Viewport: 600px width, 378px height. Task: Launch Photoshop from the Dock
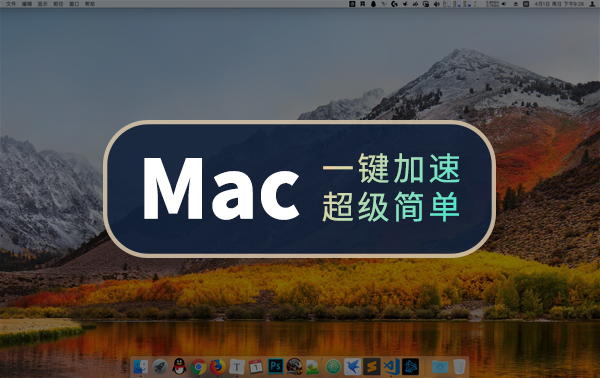[275, 367]
